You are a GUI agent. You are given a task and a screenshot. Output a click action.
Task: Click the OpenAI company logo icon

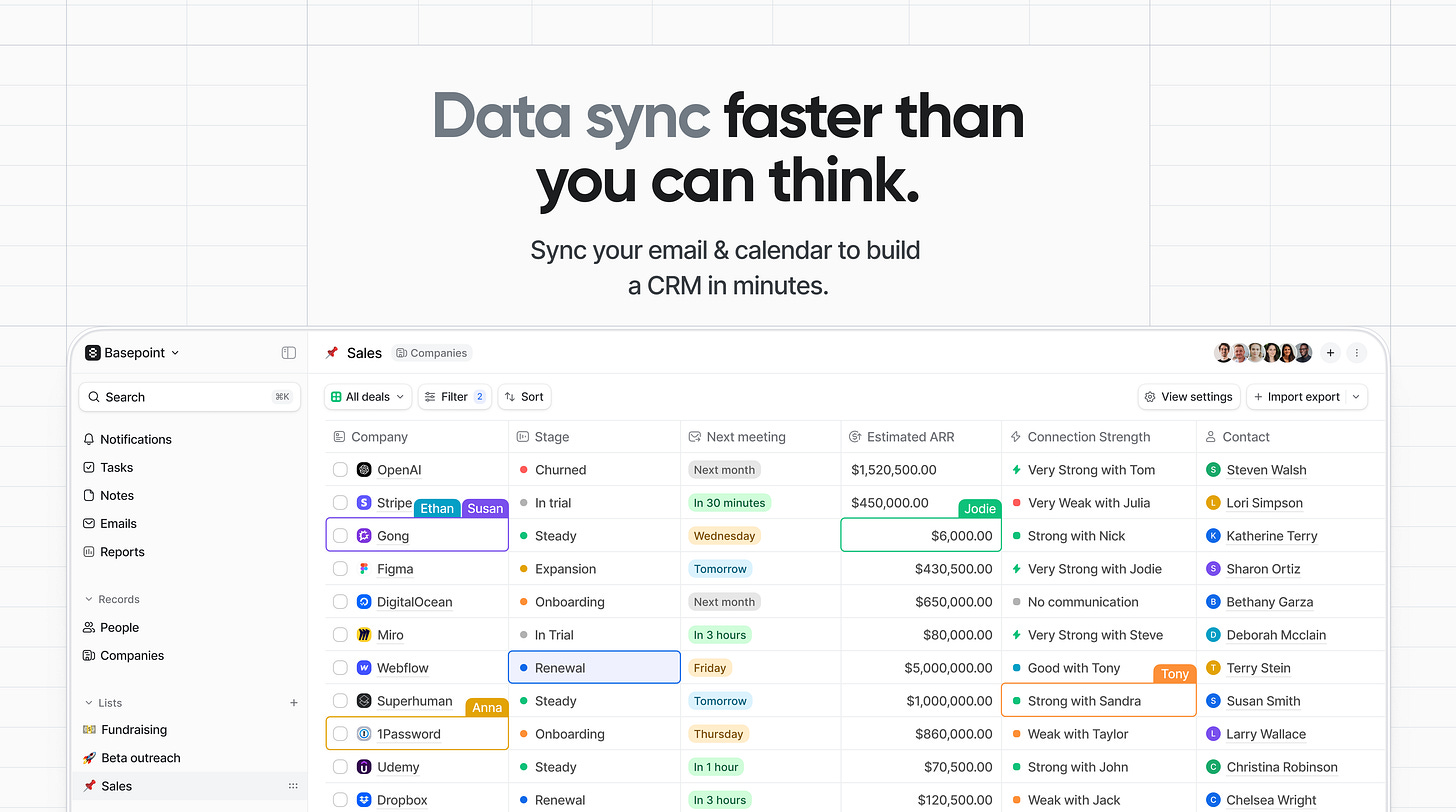coord(364,470)
